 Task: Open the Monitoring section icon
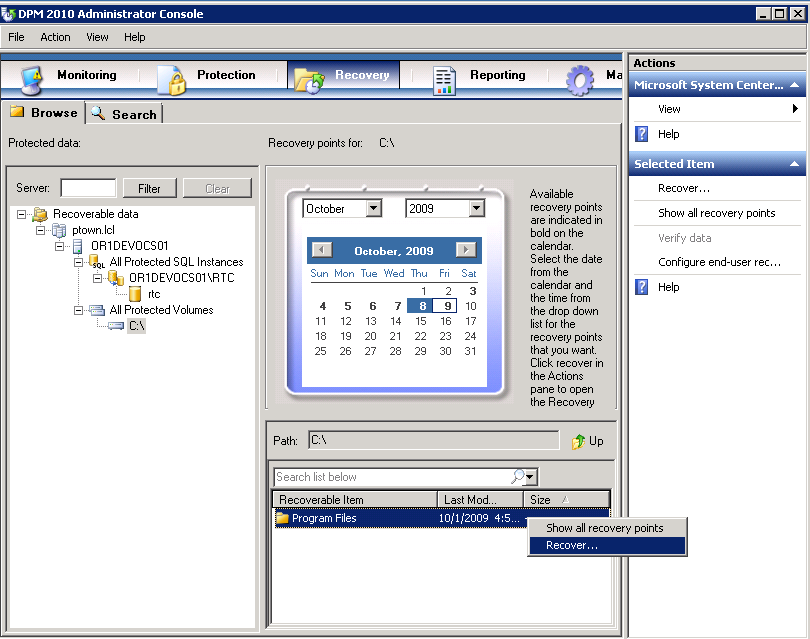[x=32, y=80]
